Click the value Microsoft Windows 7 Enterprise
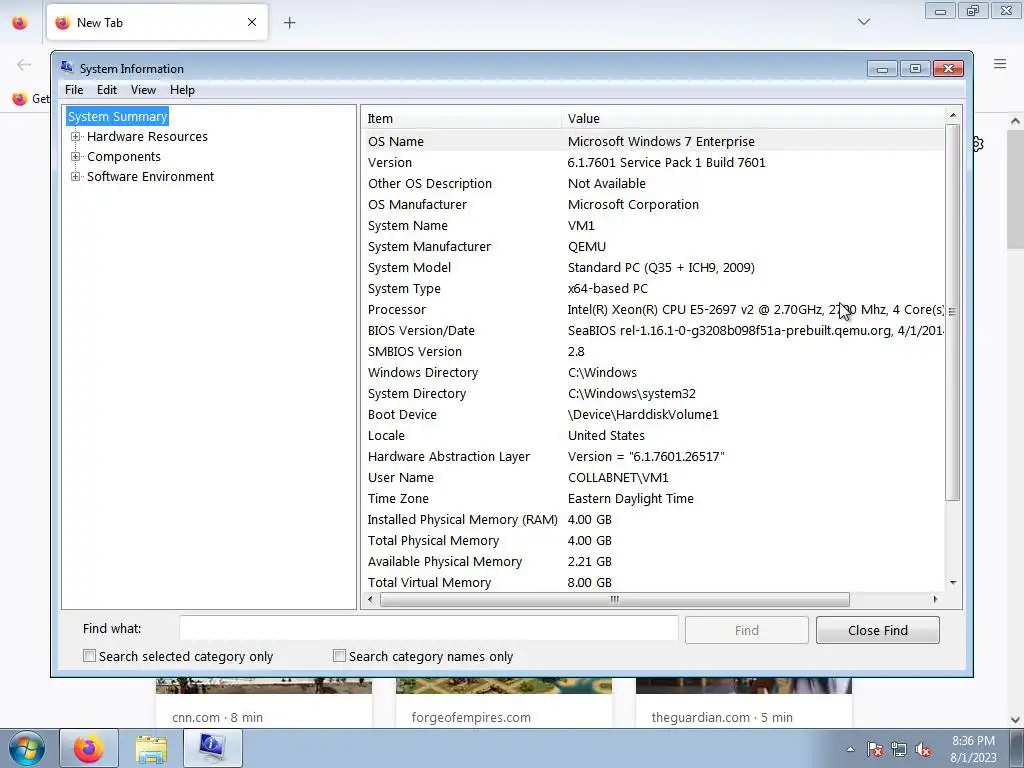 coord(661,141)
